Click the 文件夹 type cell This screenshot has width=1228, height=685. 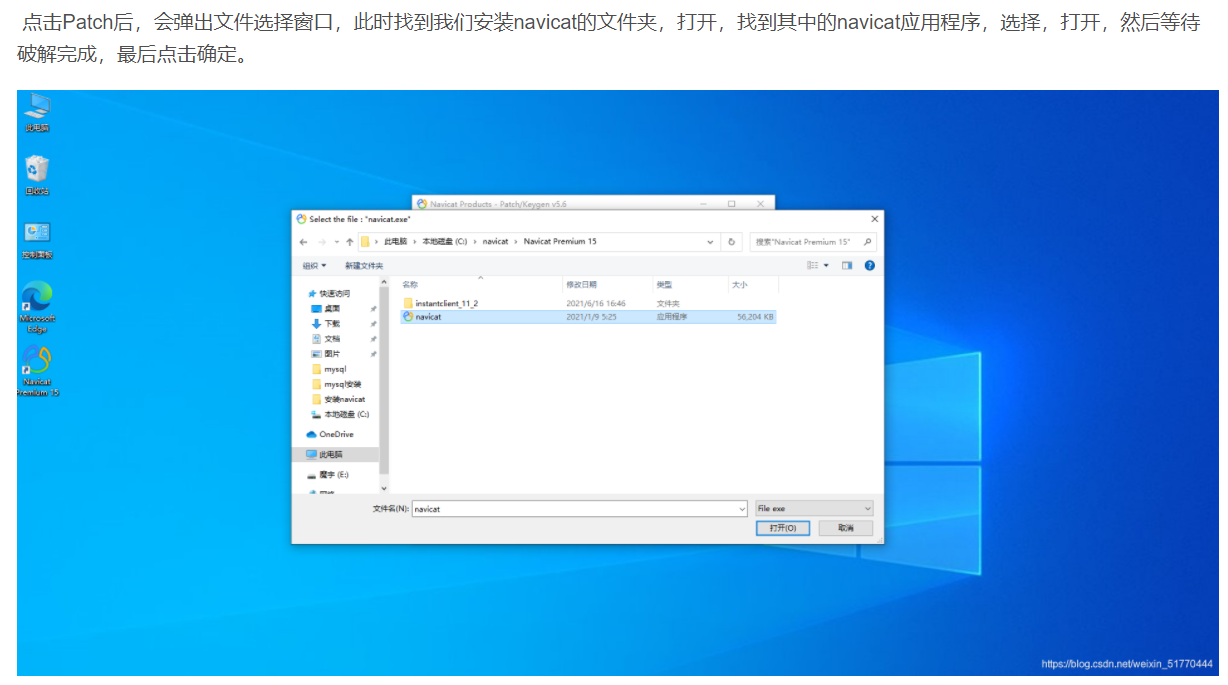pyautogui.click(x=668, y=302)
